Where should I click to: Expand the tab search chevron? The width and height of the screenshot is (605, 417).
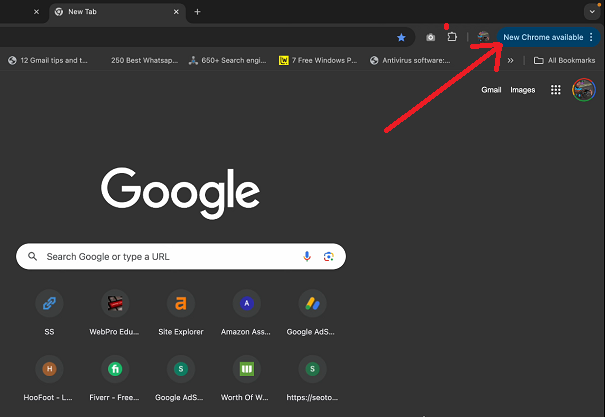click(592, 12)
